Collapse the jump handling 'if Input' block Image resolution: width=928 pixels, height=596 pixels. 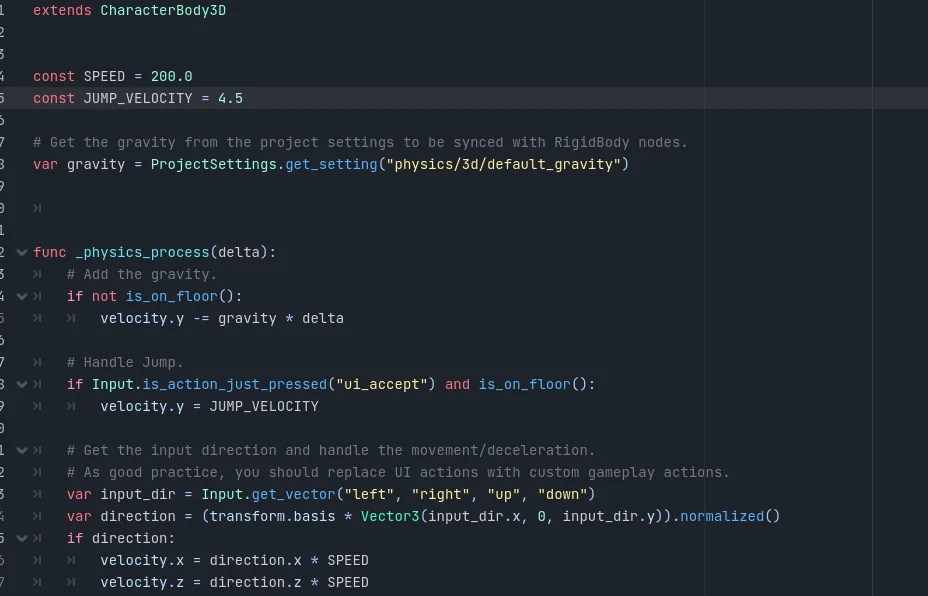[x=22, y=384]
